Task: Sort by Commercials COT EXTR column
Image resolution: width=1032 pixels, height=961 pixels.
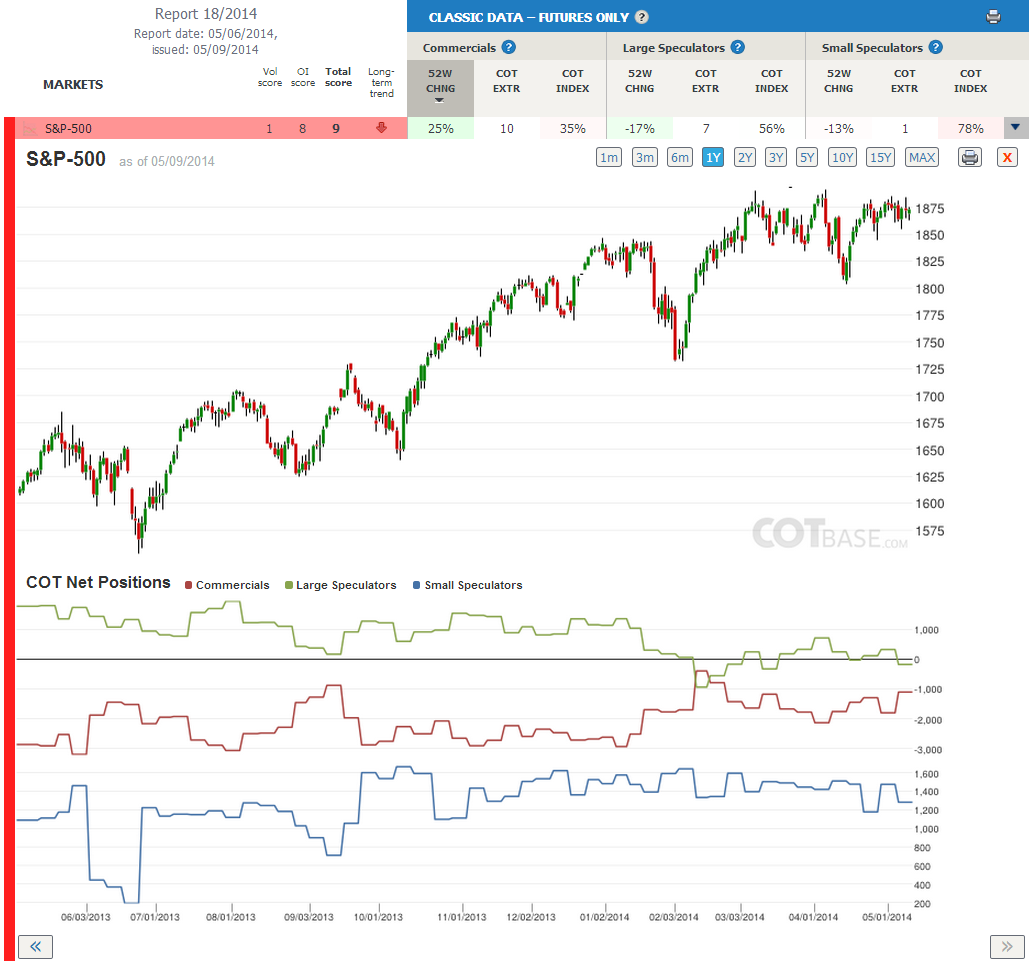Action: coord(507,81)
